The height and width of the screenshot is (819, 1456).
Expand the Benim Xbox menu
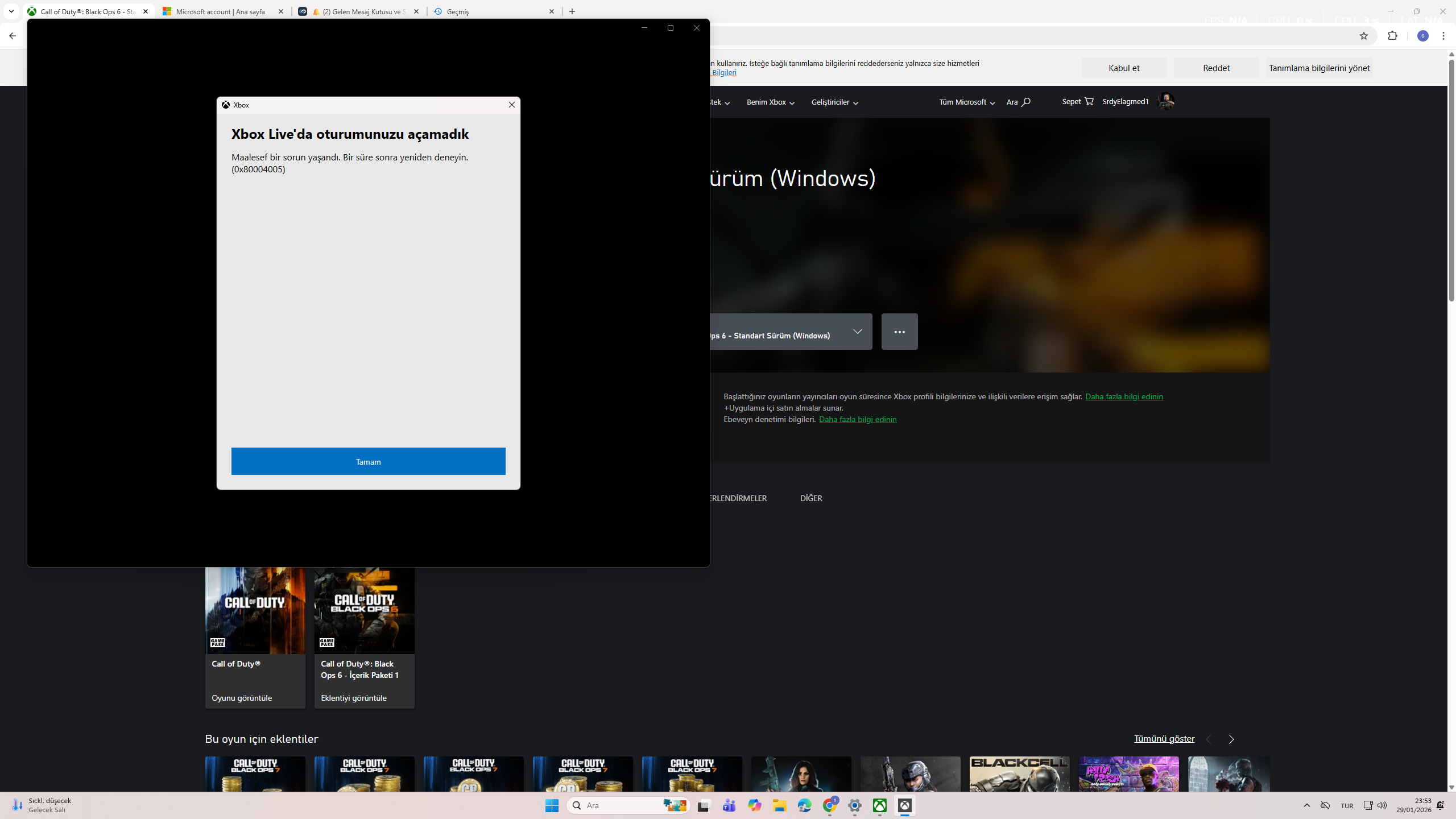[771, 102]
